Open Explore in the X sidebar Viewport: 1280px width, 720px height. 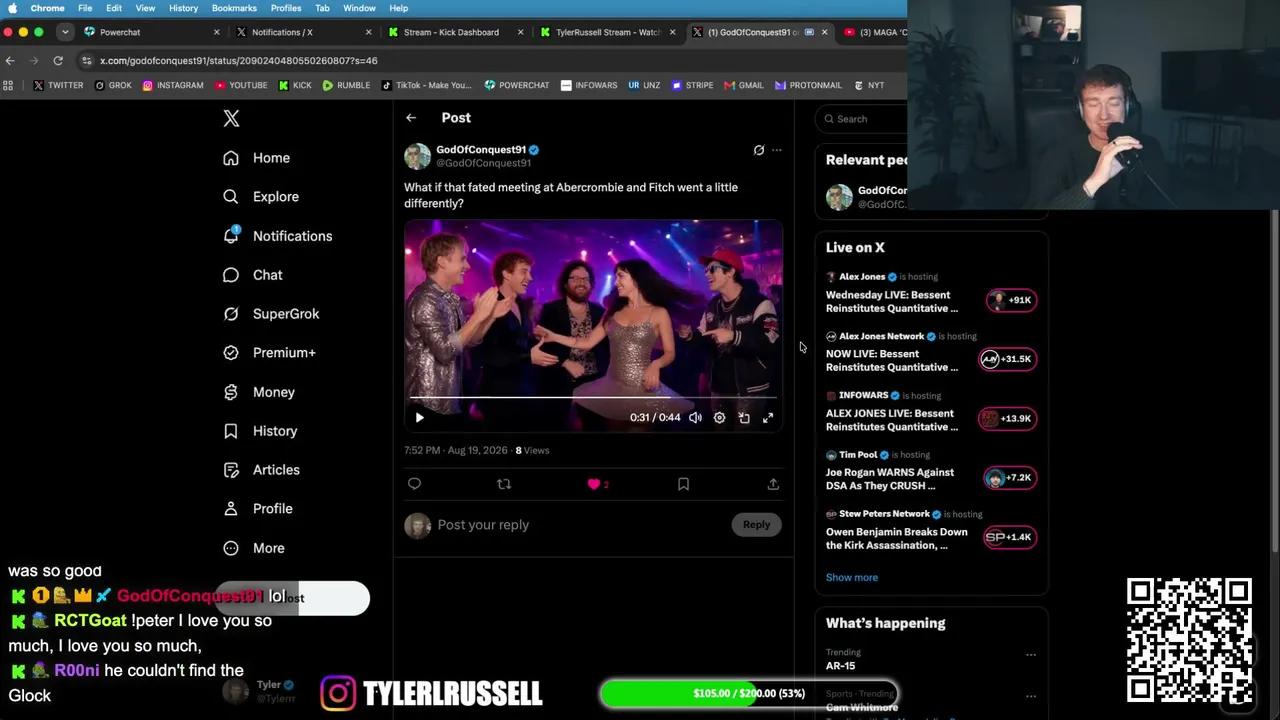(261, 197)
